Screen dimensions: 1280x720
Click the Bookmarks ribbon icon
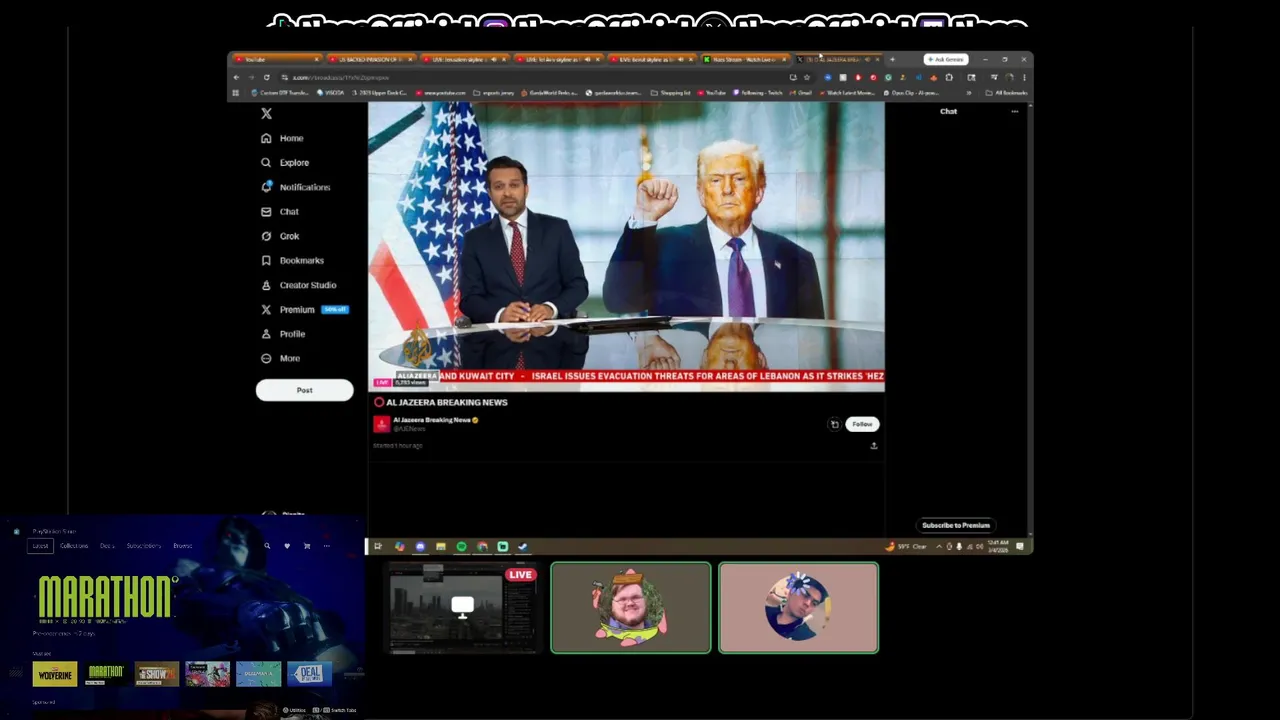tap(266, 260)
